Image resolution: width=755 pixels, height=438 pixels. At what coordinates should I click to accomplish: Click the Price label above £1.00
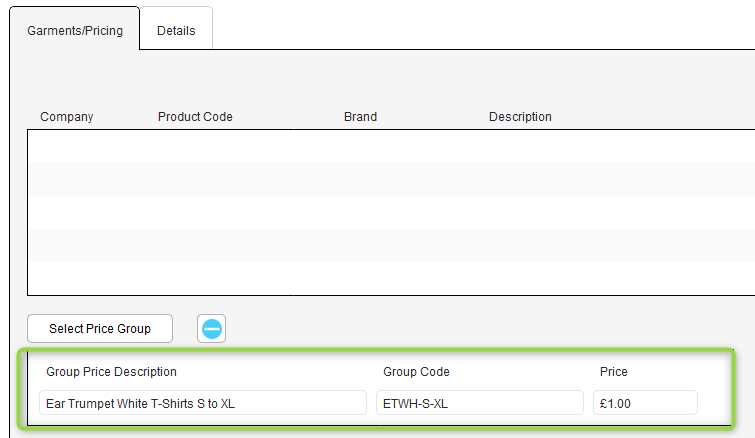tap(613, 372)
